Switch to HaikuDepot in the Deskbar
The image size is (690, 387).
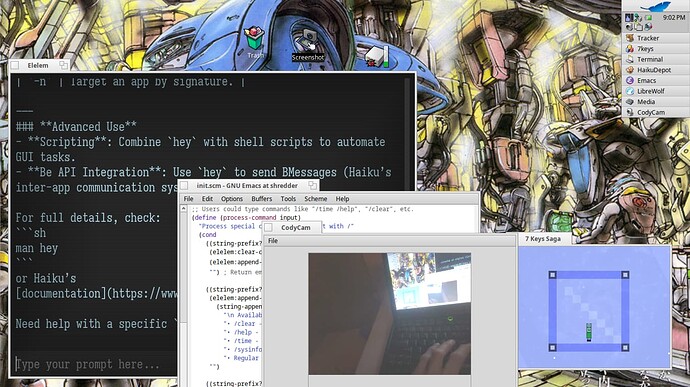click(656, 70)
